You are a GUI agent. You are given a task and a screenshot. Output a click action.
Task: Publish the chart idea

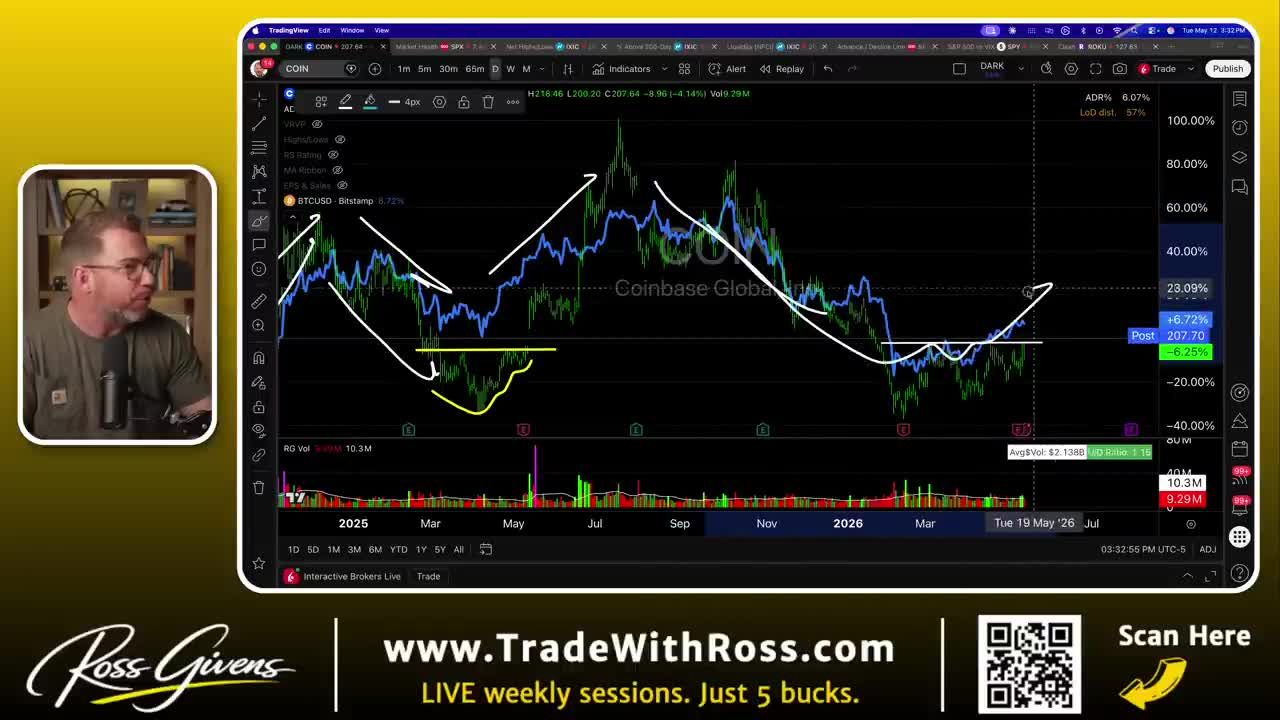point(1227,69)
